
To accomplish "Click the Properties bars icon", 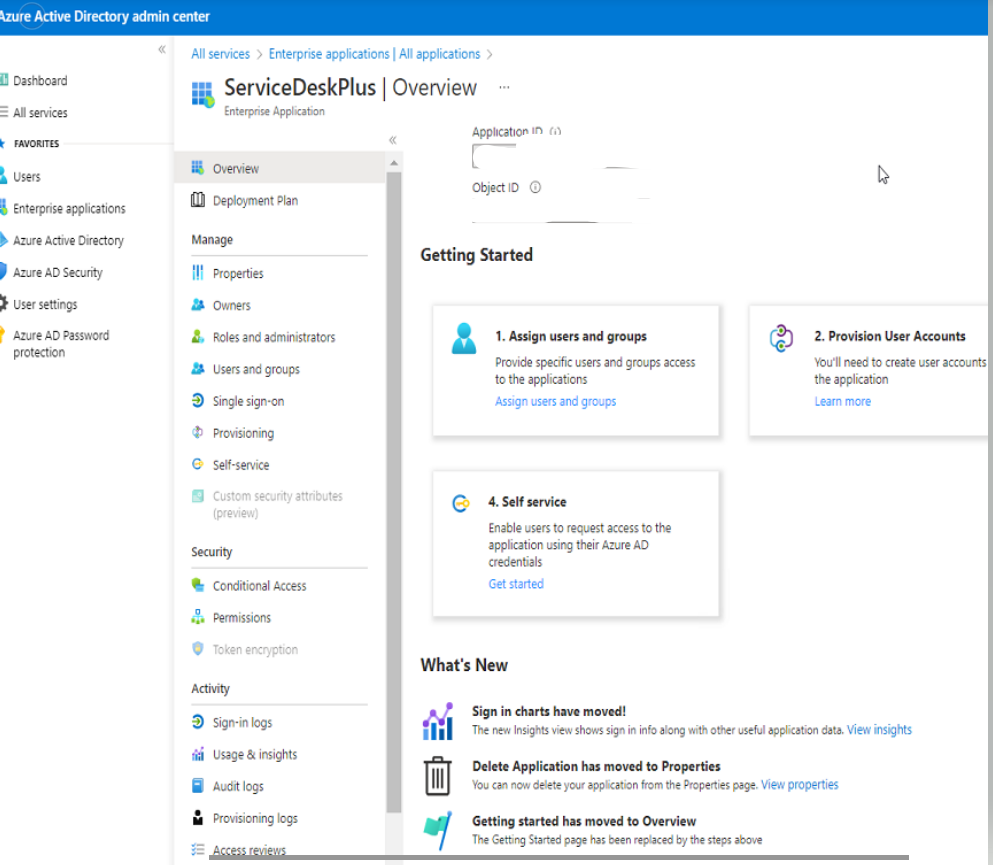I will pyautogui.click(x=198, y=273).
